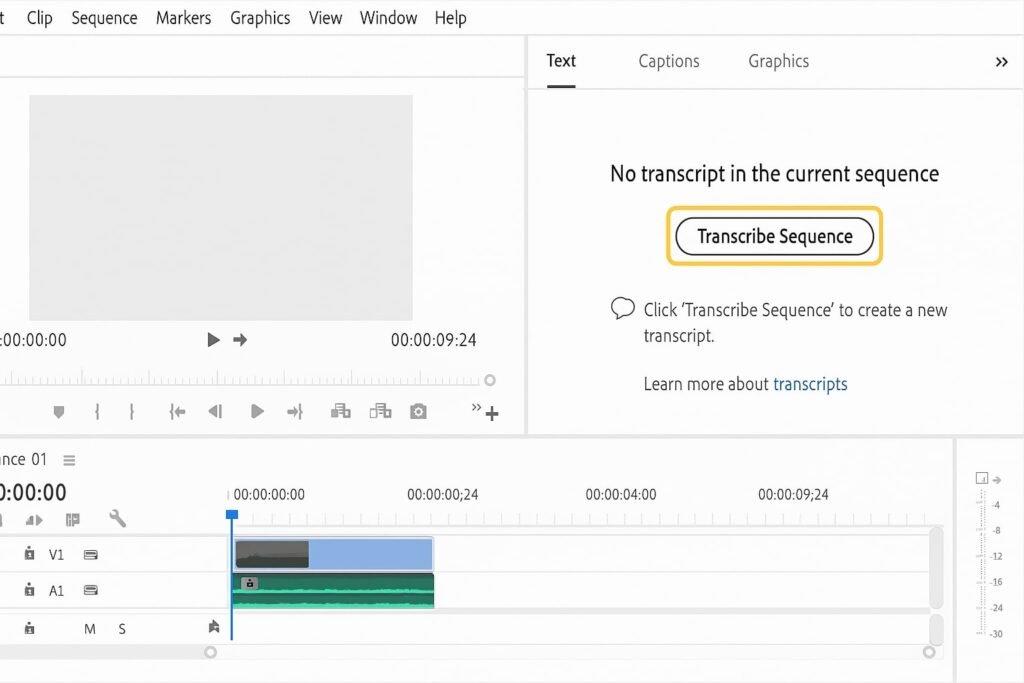Click the button editor plus icon
The width and height of the screenshot is (1024, 683).
(x=492, y=414)
